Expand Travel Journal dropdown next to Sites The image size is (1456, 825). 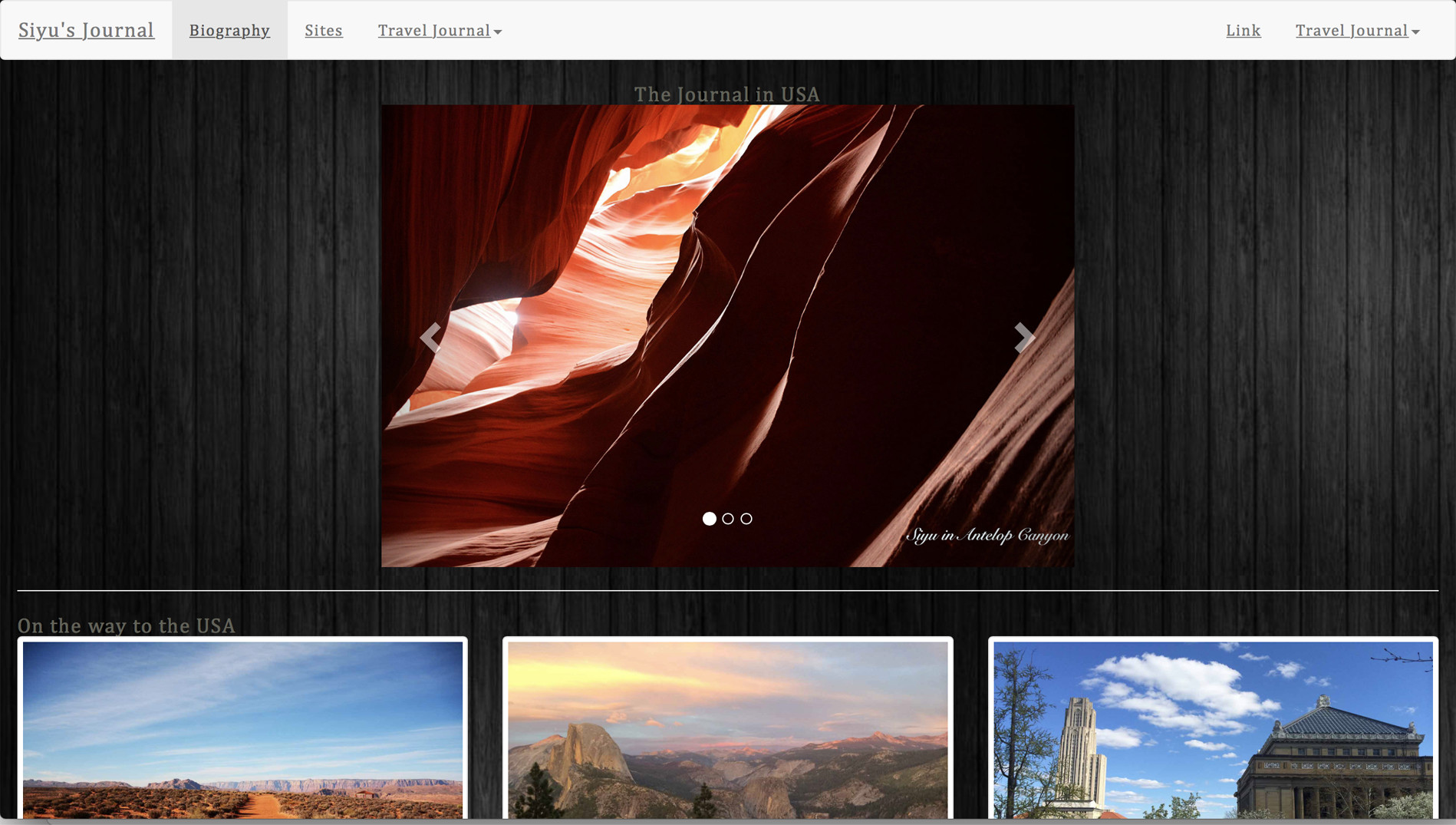[x=434, y=31]
